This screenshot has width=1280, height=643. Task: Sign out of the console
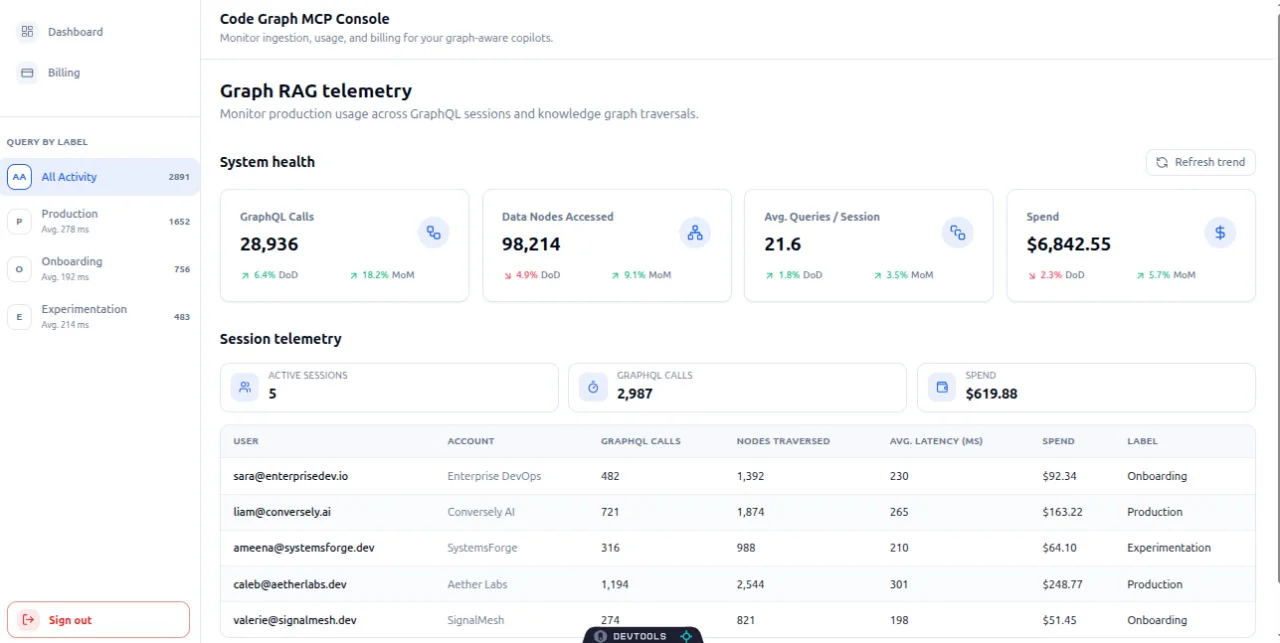(x=98, y=620)
